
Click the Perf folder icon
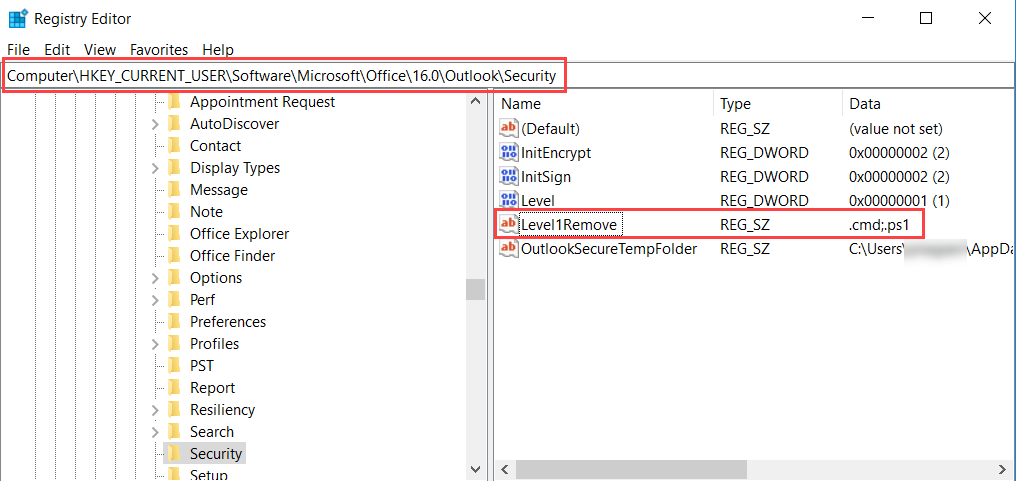[174, 300]
